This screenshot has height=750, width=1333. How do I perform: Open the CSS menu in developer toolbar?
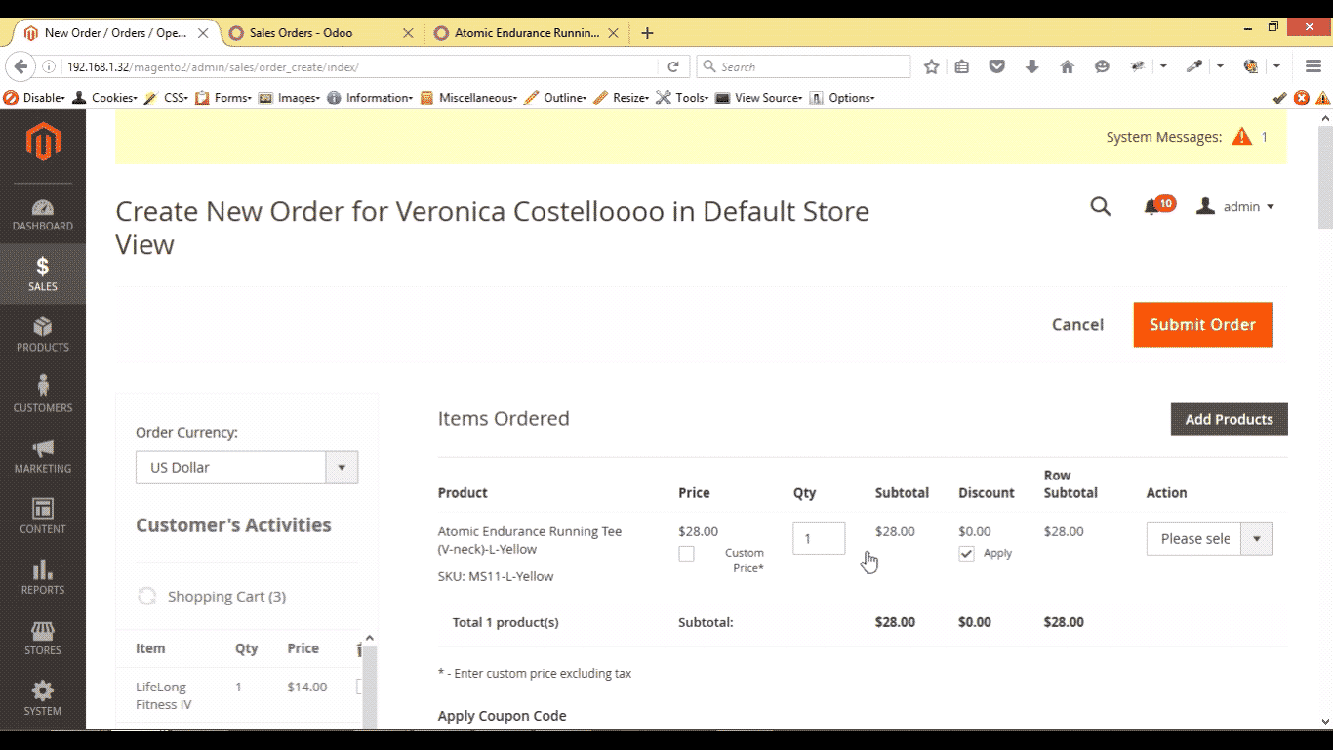pos(166,98)
